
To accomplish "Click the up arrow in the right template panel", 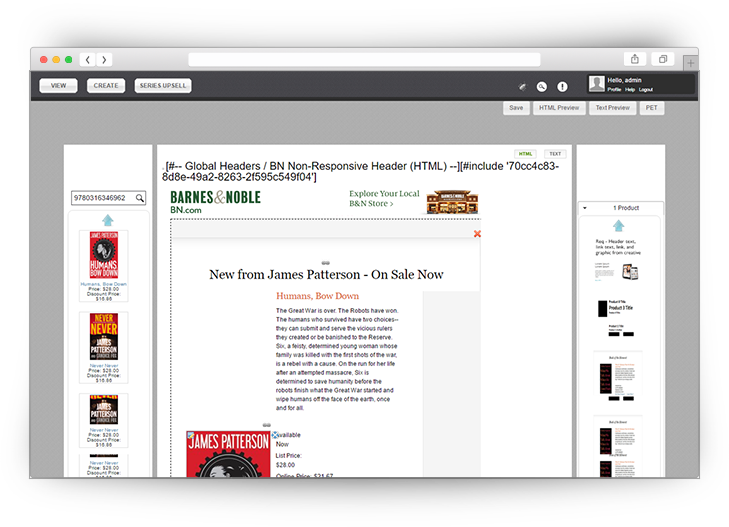I will pyautogui.click(x=618, y=226).
